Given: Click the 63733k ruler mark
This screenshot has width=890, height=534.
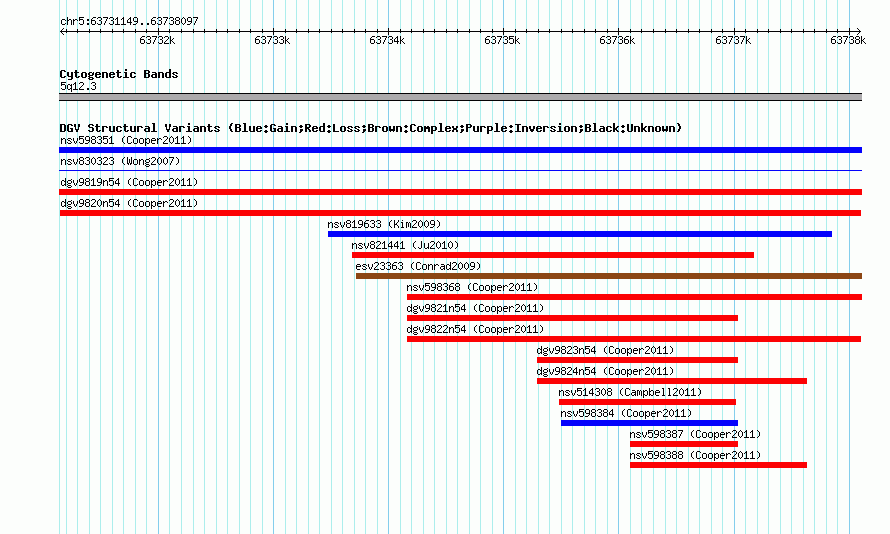Looking at the screenshot, I should [x=272, y=40].
